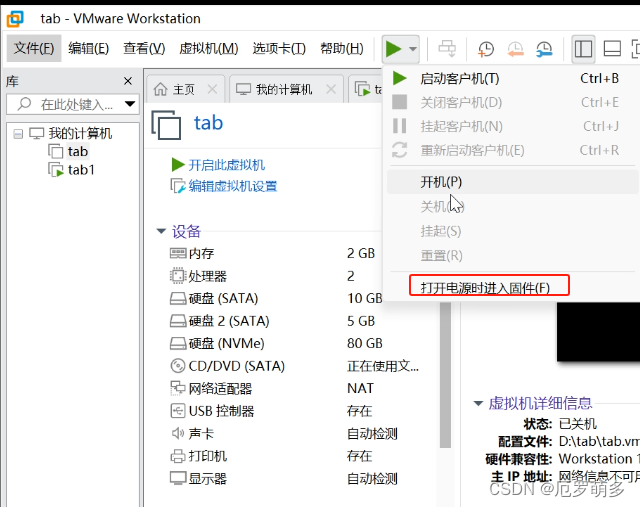Click the VMware Workstation logo icon

pos(15,18)
